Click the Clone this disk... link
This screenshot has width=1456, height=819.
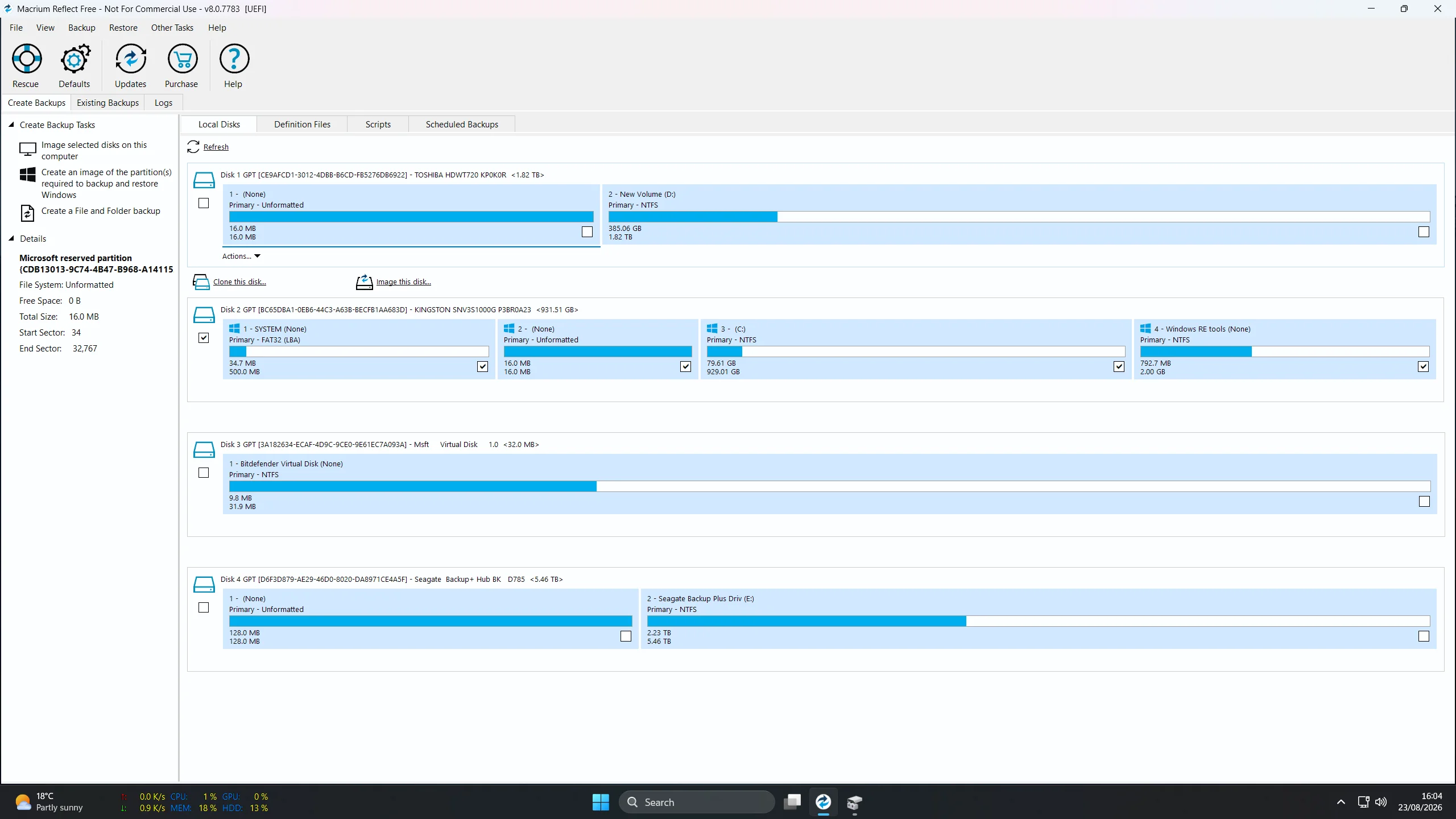(239, 282)
